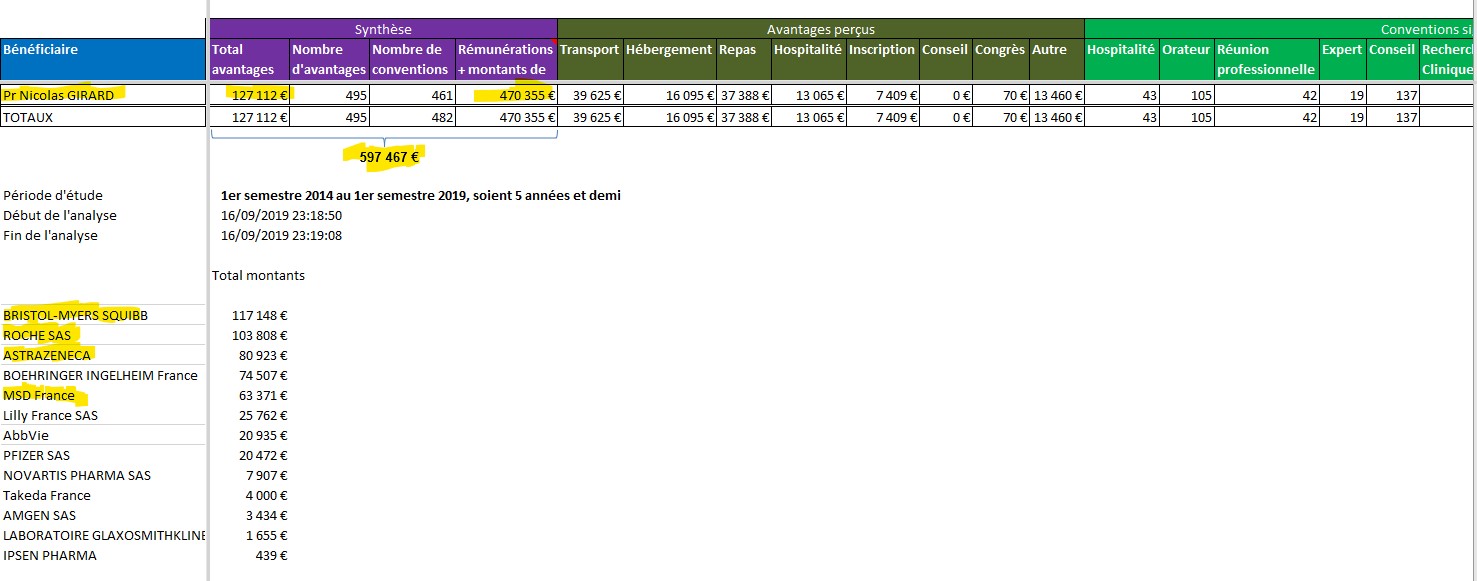
Task: Select 470 355 € in the TOTAUX row
Action: (x=506, y=117)
